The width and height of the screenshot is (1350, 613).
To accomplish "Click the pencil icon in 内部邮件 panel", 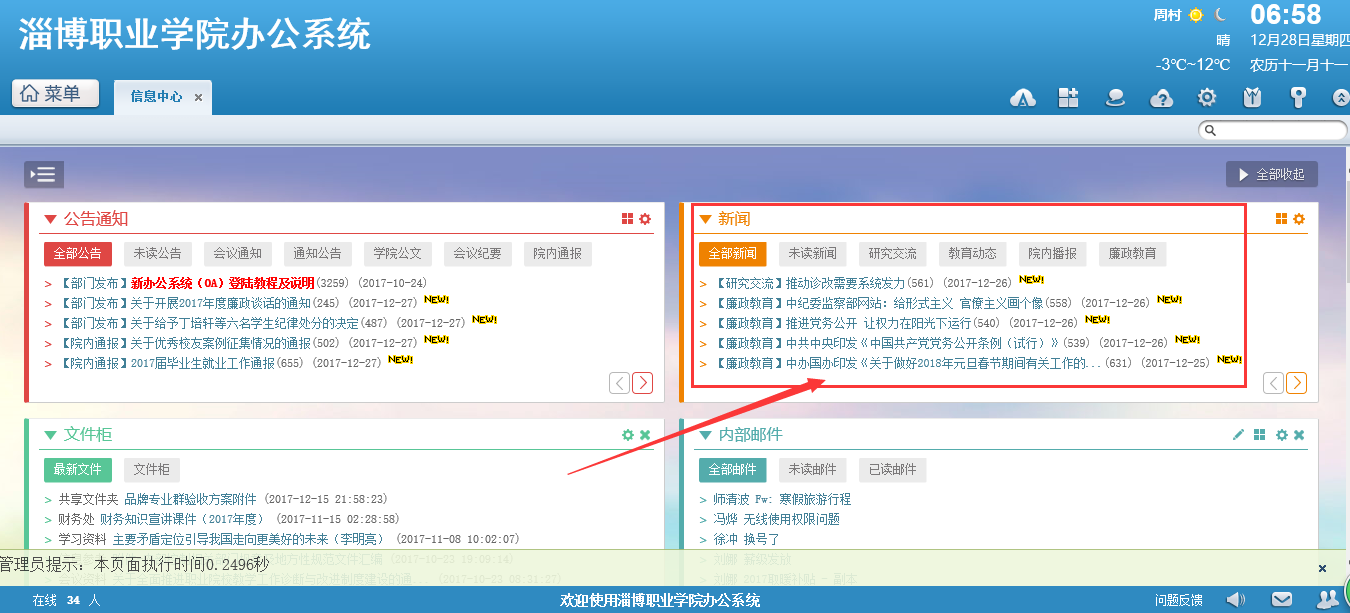I will tap(1238, 435).
